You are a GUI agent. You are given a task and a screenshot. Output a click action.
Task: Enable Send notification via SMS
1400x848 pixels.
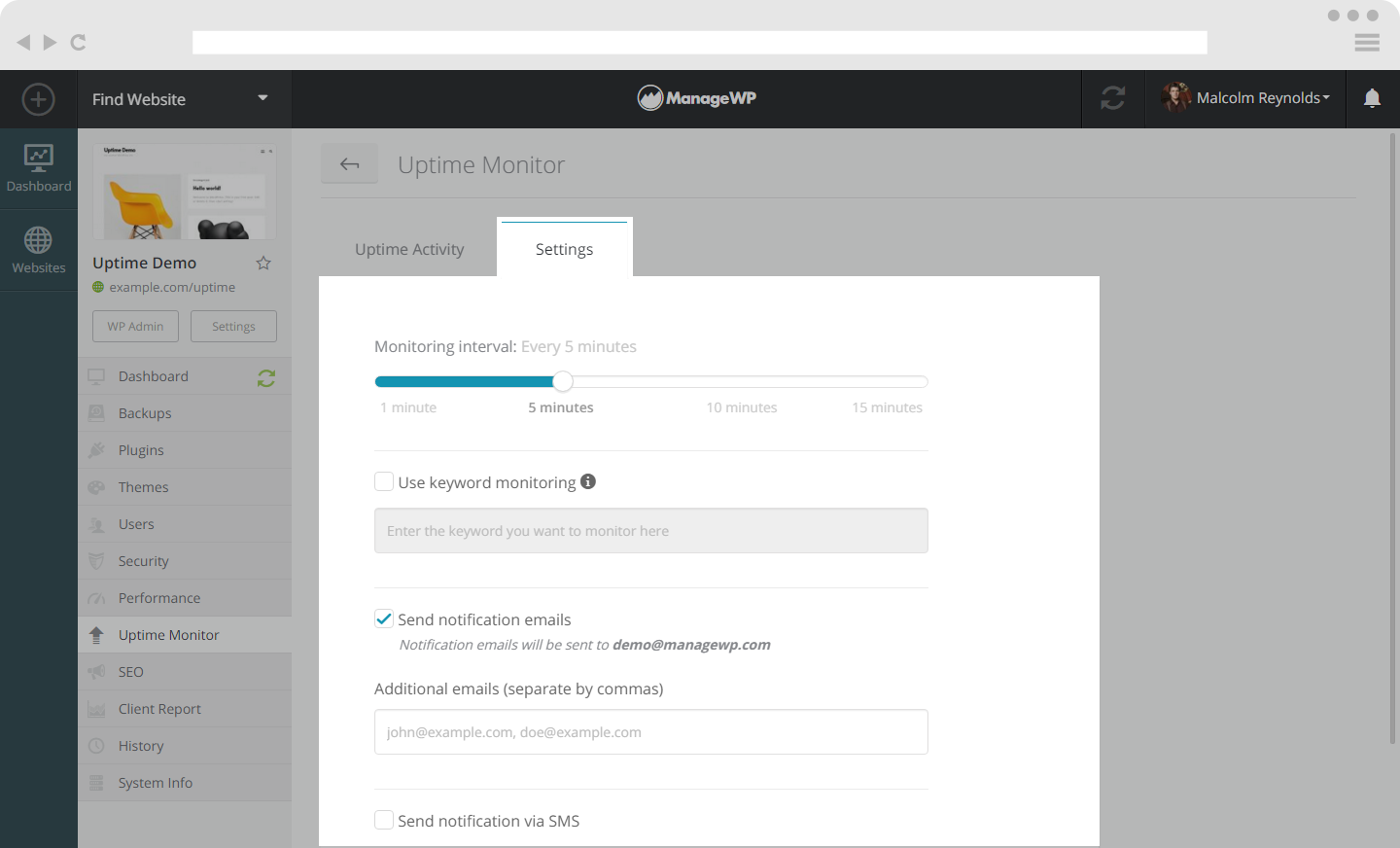pos(384,820)
